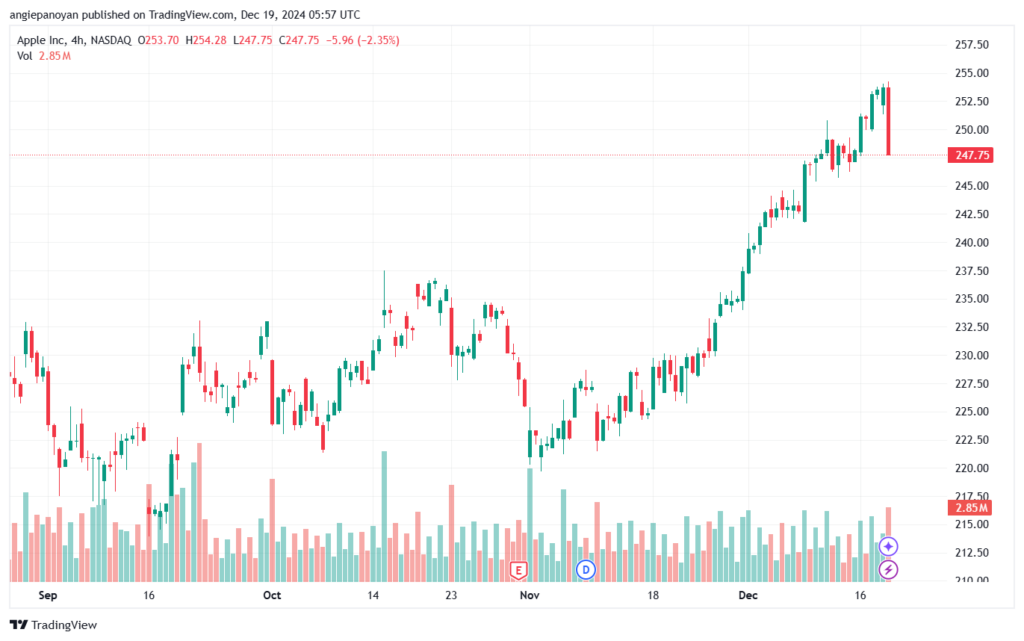Click the TradingView logo icon
This screenshot has height=641, width=1024.
click(19, 625)
